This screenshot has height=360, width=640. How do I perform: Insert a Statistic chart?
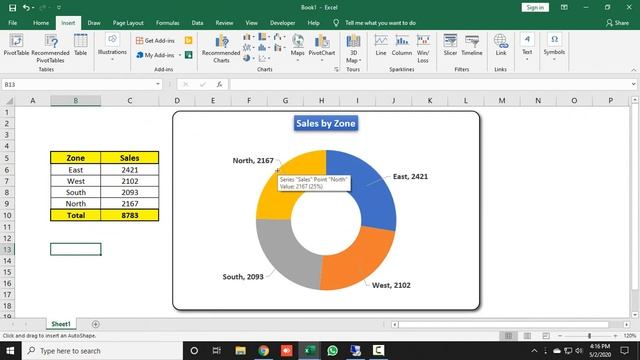tap(263, 48)
